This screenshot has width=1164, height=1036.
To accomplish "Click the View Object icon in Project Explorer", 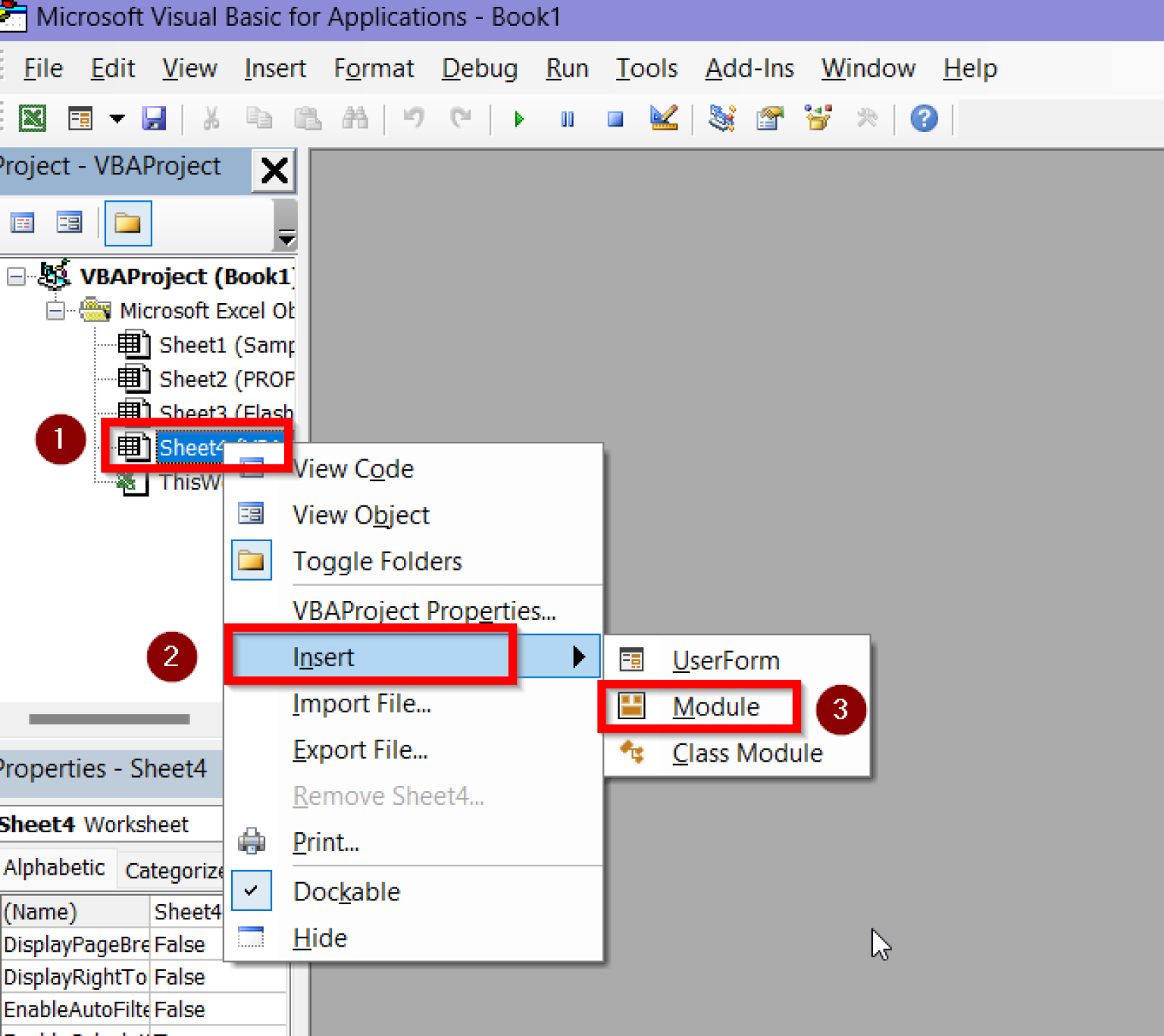I will click(x=69, y=223).
